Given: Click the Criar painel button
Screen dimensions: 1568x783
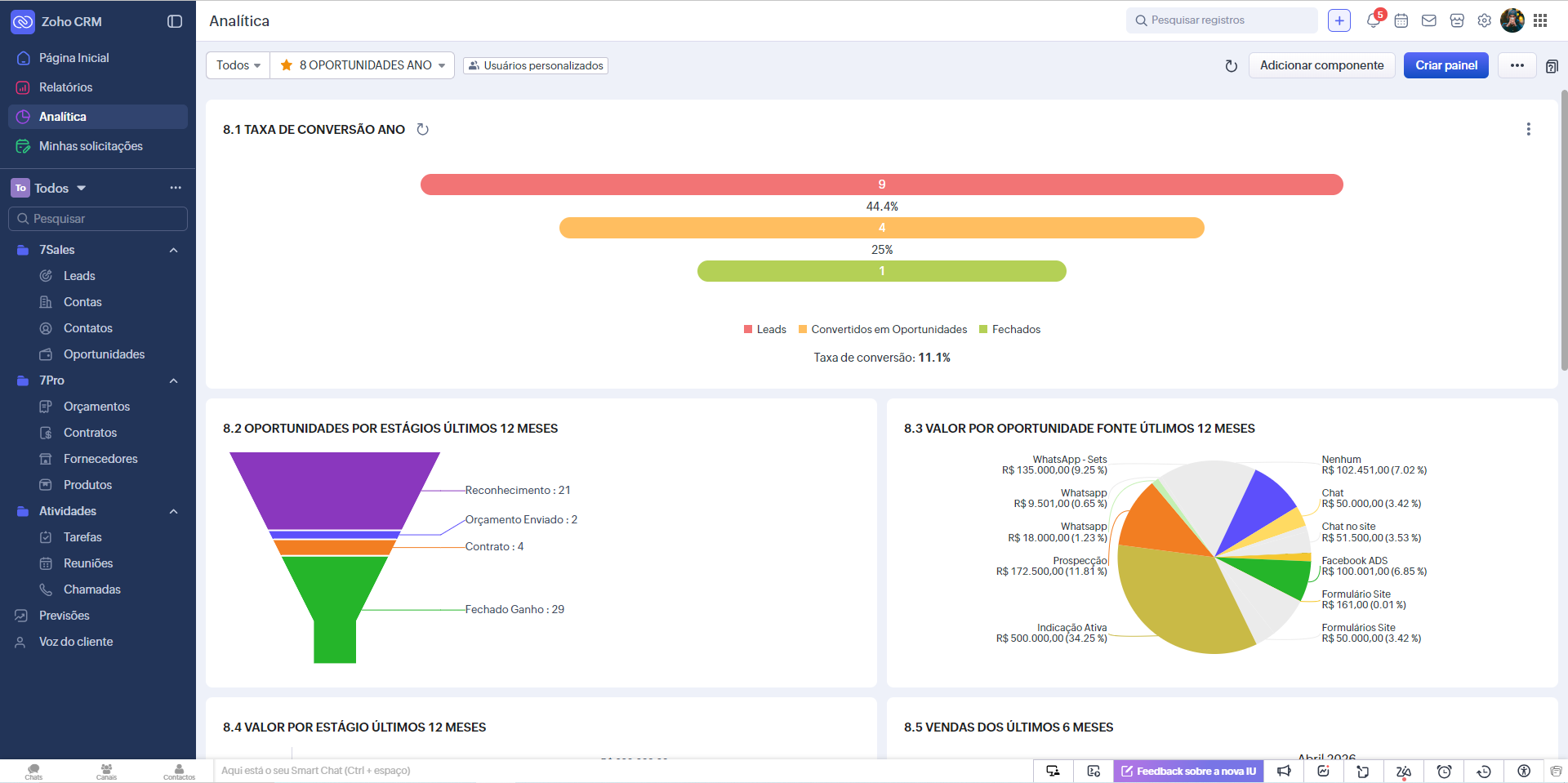Looking at the screenshot, I should pos(1445,65).
